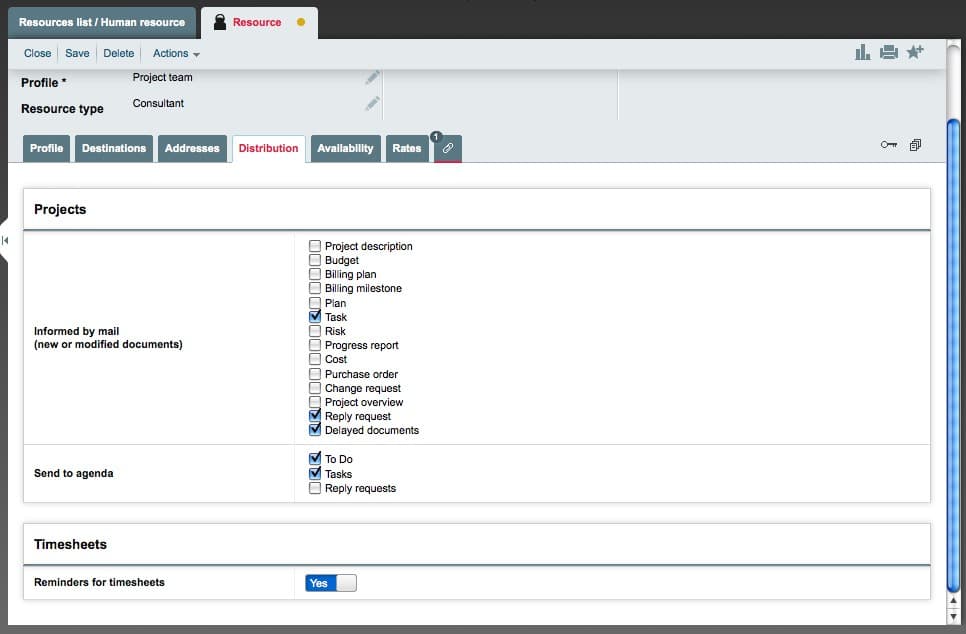Turn off Reminders for timesheets switch
Viewport: 966px width, 634px height.
[x=331, y=583]
